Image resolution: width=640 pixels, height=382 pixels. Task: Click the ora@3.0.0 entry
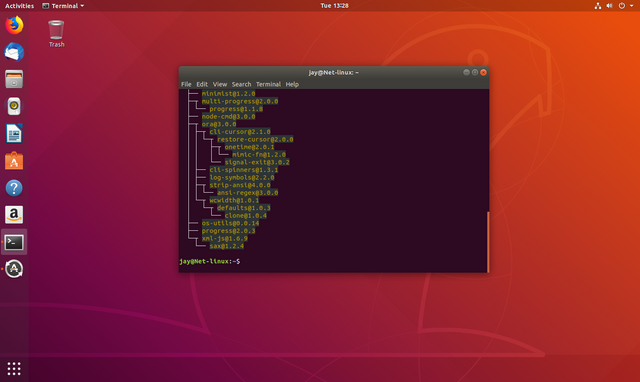[219, 124]
